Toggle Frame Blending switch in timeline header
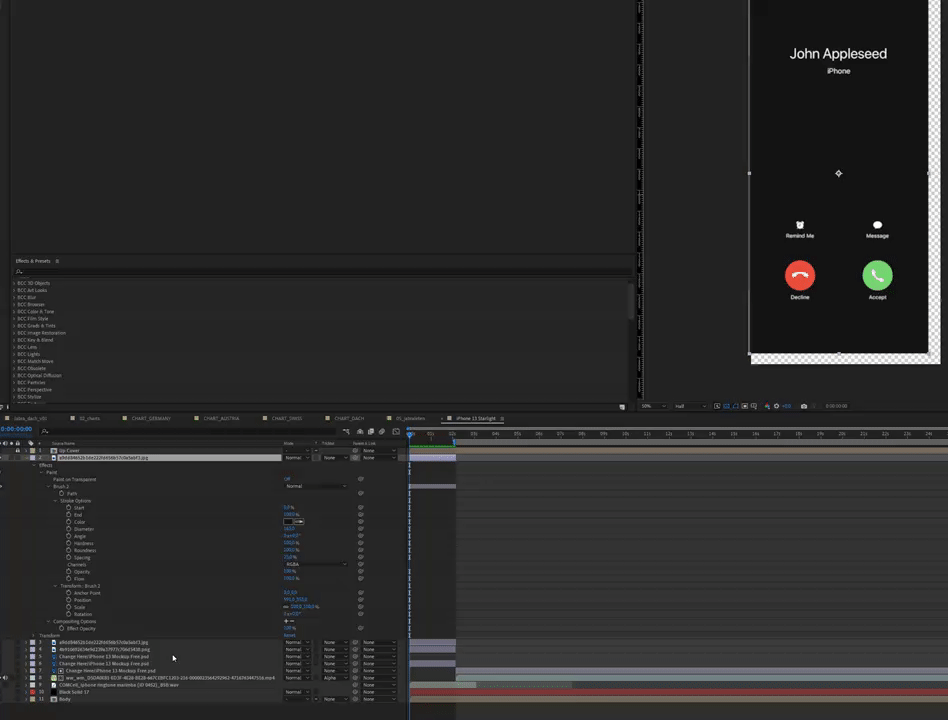 coord(371,432)
